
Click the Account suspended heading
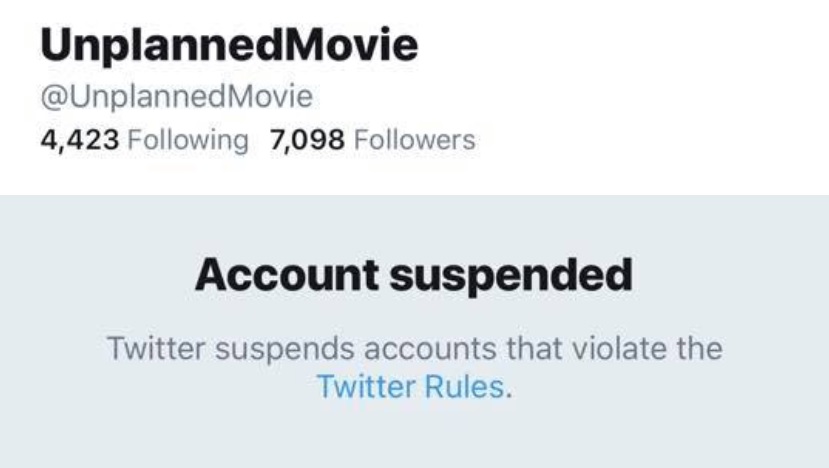point(414,275)
